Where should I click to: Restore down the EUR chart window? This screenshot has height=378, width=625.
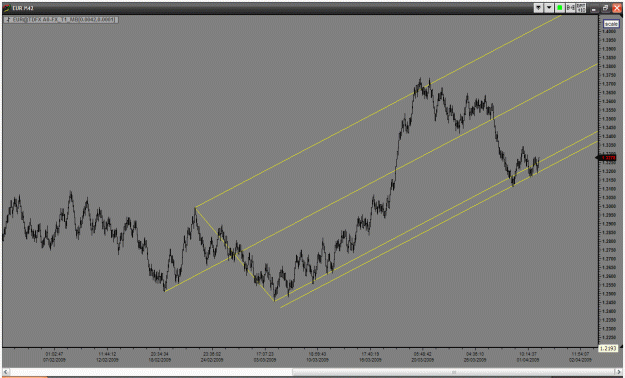pos(605,8)
